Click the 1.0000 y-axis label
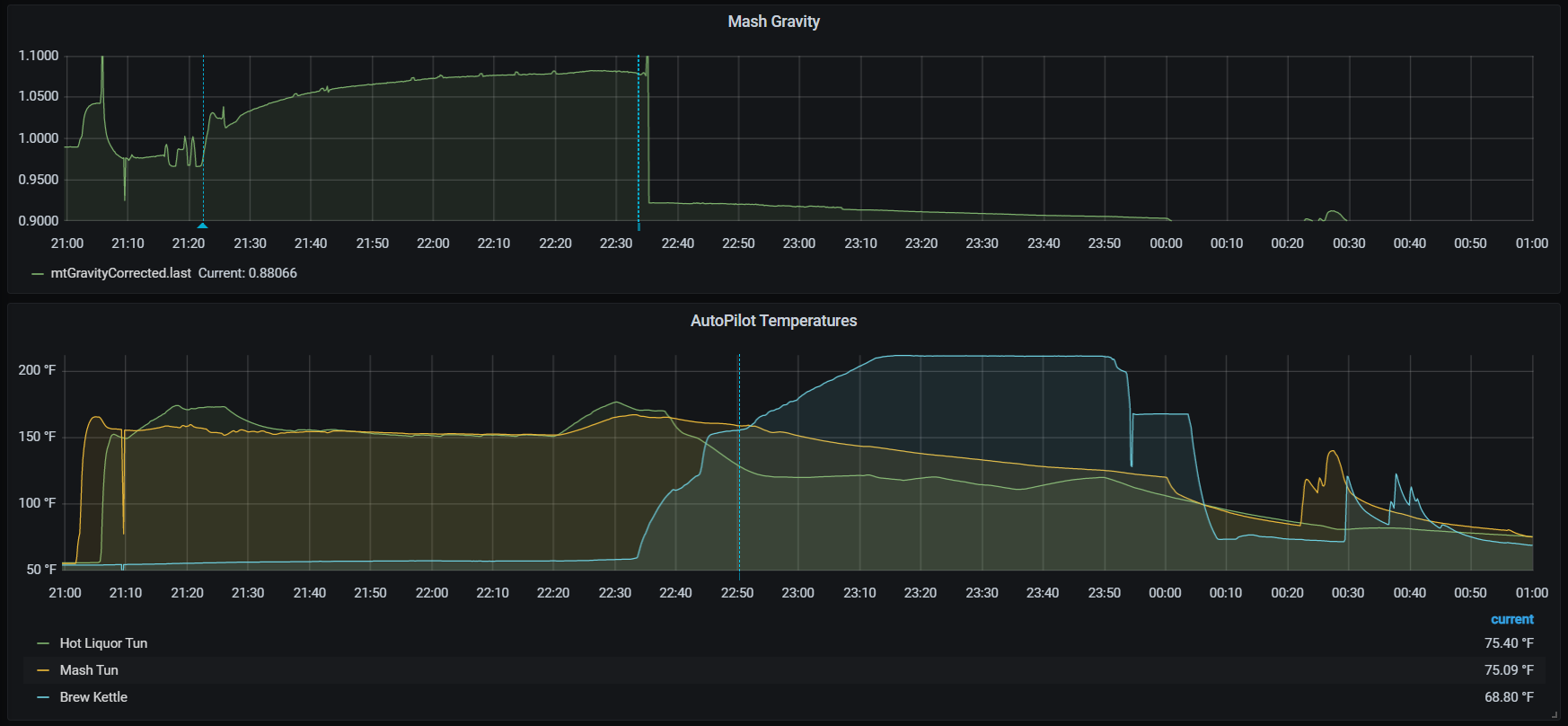1568x726 pixels. (x=39, y=138)
